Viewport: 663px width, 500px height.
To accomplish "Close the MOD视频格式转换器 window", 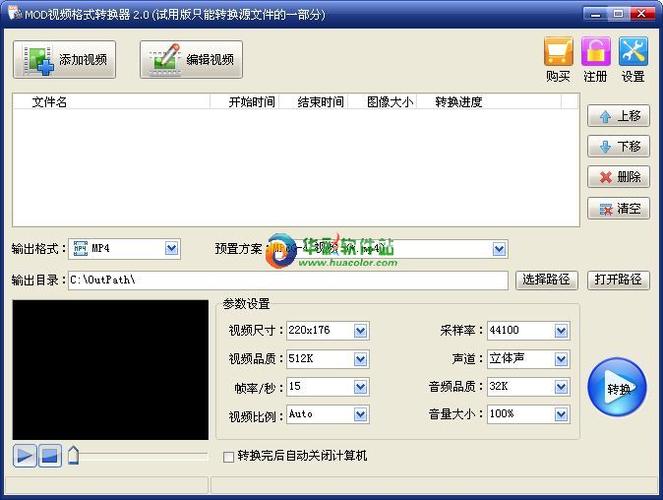I will pos(641,14).
